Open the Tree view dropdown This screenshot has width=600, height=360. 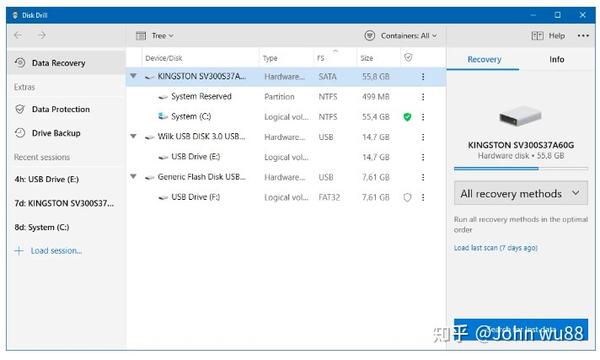155,36
